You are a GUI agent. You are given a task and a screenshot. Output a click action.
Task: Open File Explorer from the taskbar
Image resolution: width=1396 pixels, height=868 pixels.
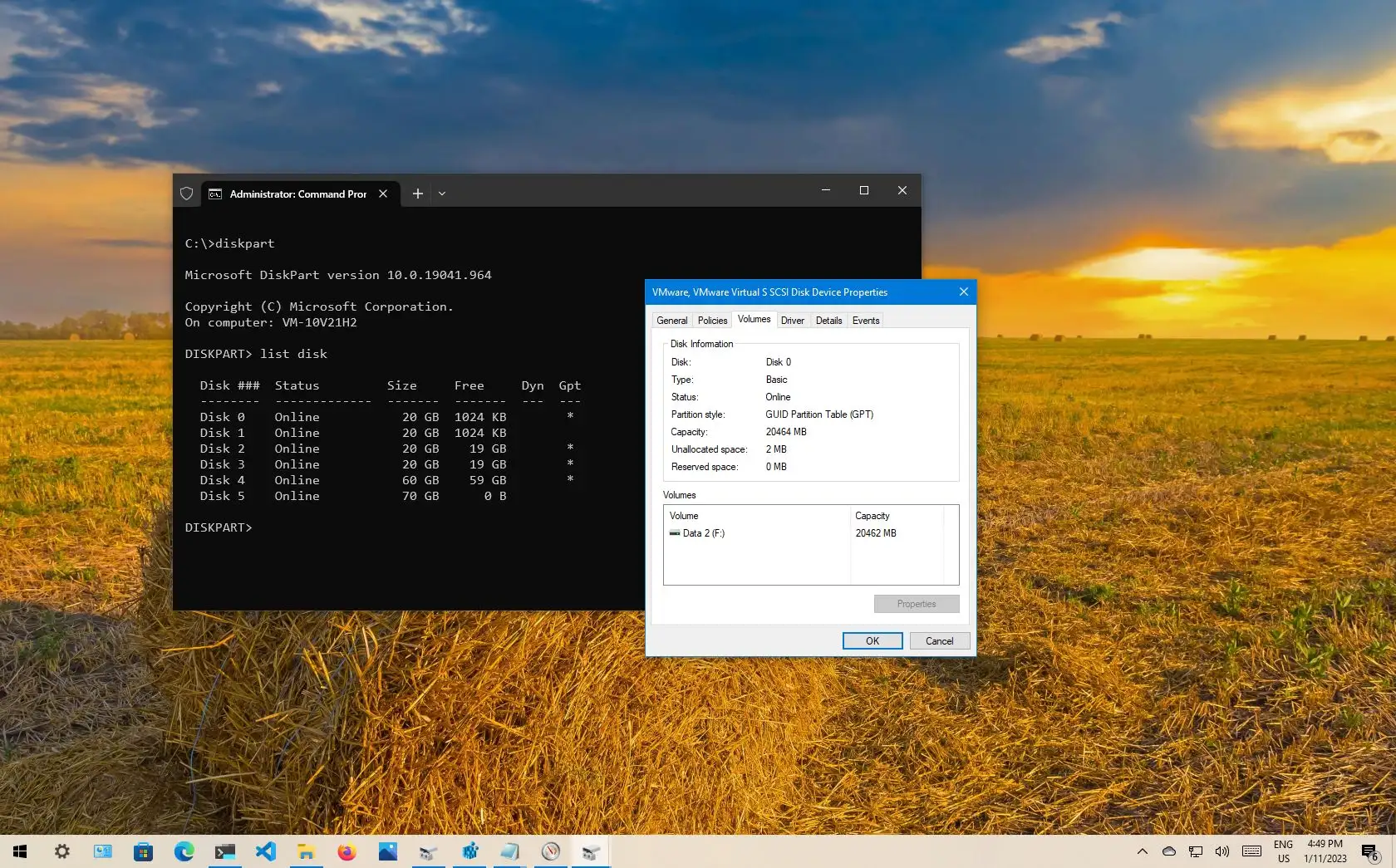tap(306, 851)
